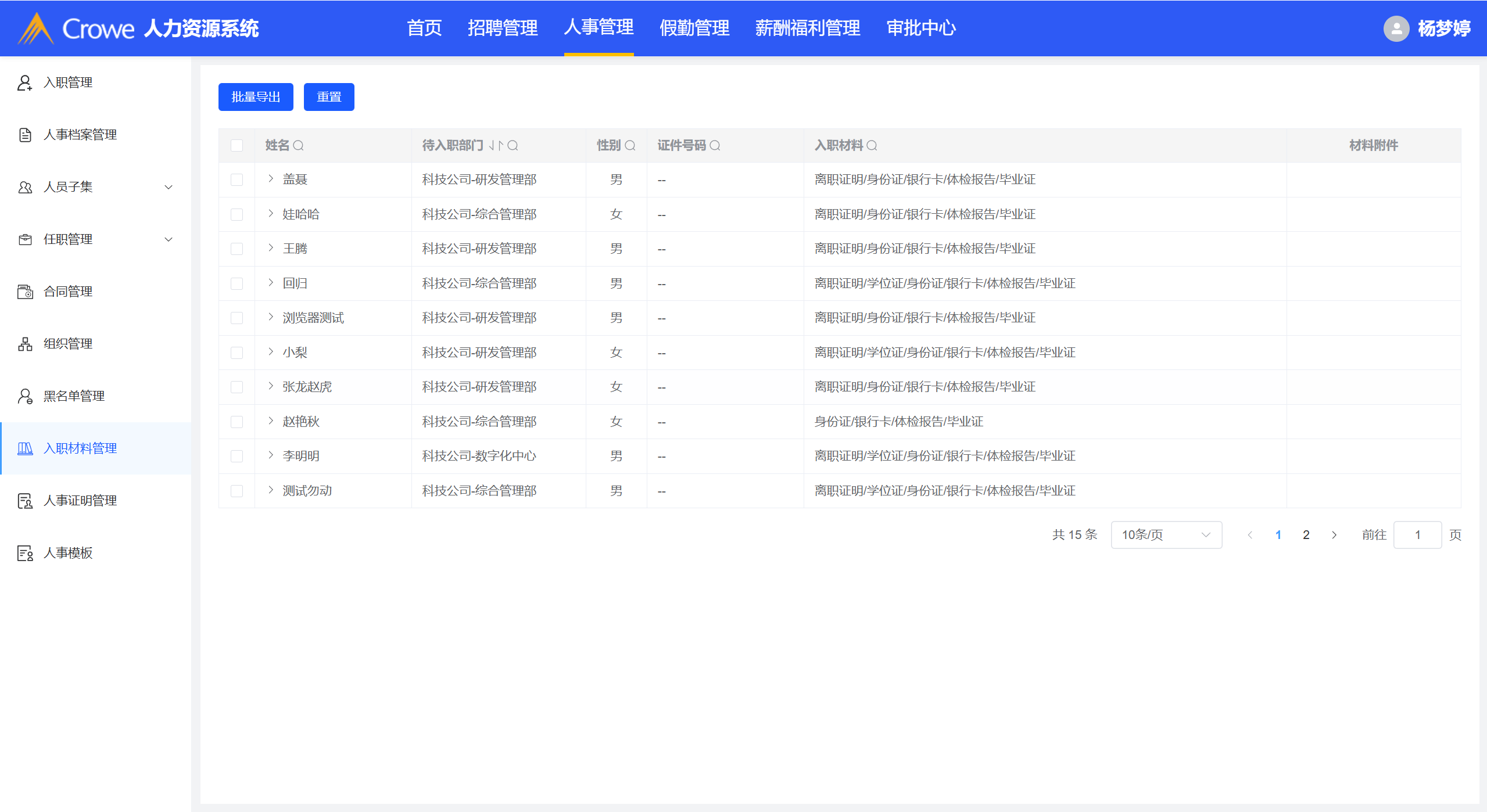Click search icon next to 性别 header
1487x812 pixels.
click(630, 145)
